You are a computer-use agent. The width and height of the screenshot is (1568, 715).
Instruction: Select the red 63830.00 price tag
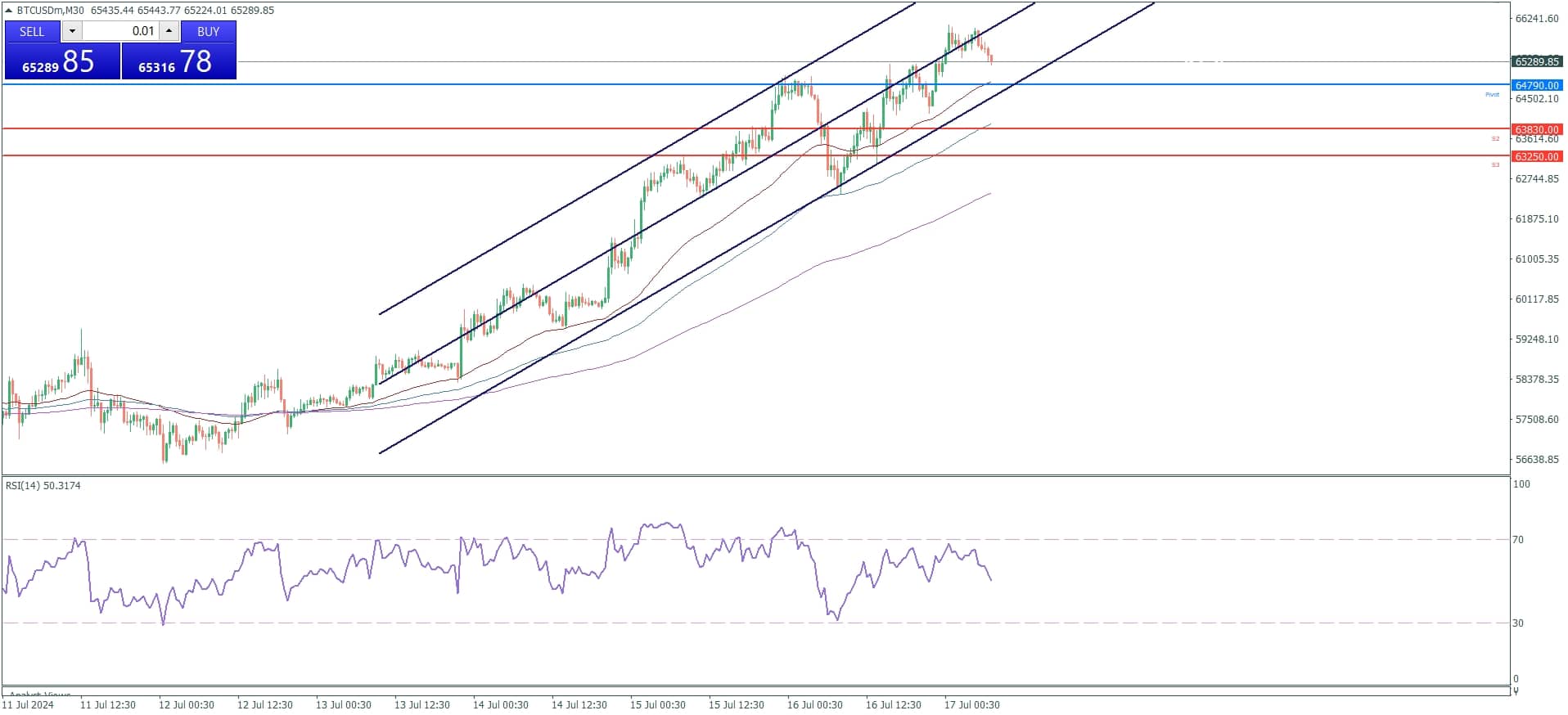[x=1536, y=129]
